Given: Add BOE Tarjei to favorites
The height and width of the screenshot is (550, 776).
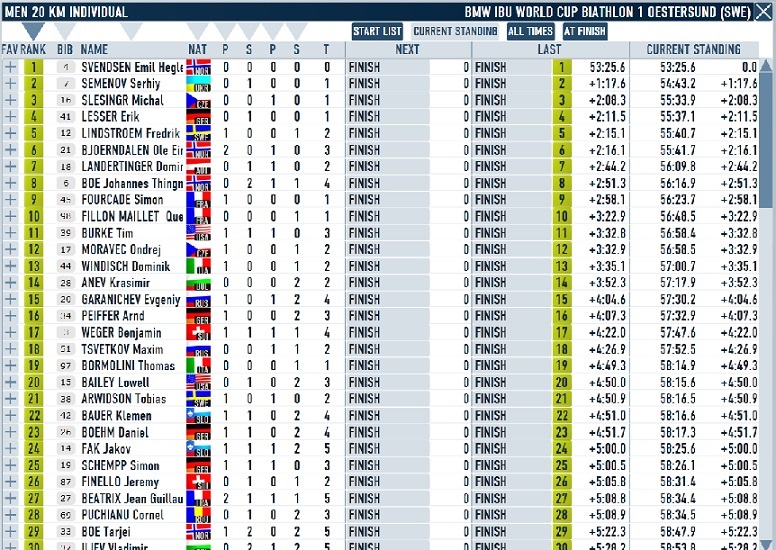Looking at the screenshot, I should click(10, 532).
